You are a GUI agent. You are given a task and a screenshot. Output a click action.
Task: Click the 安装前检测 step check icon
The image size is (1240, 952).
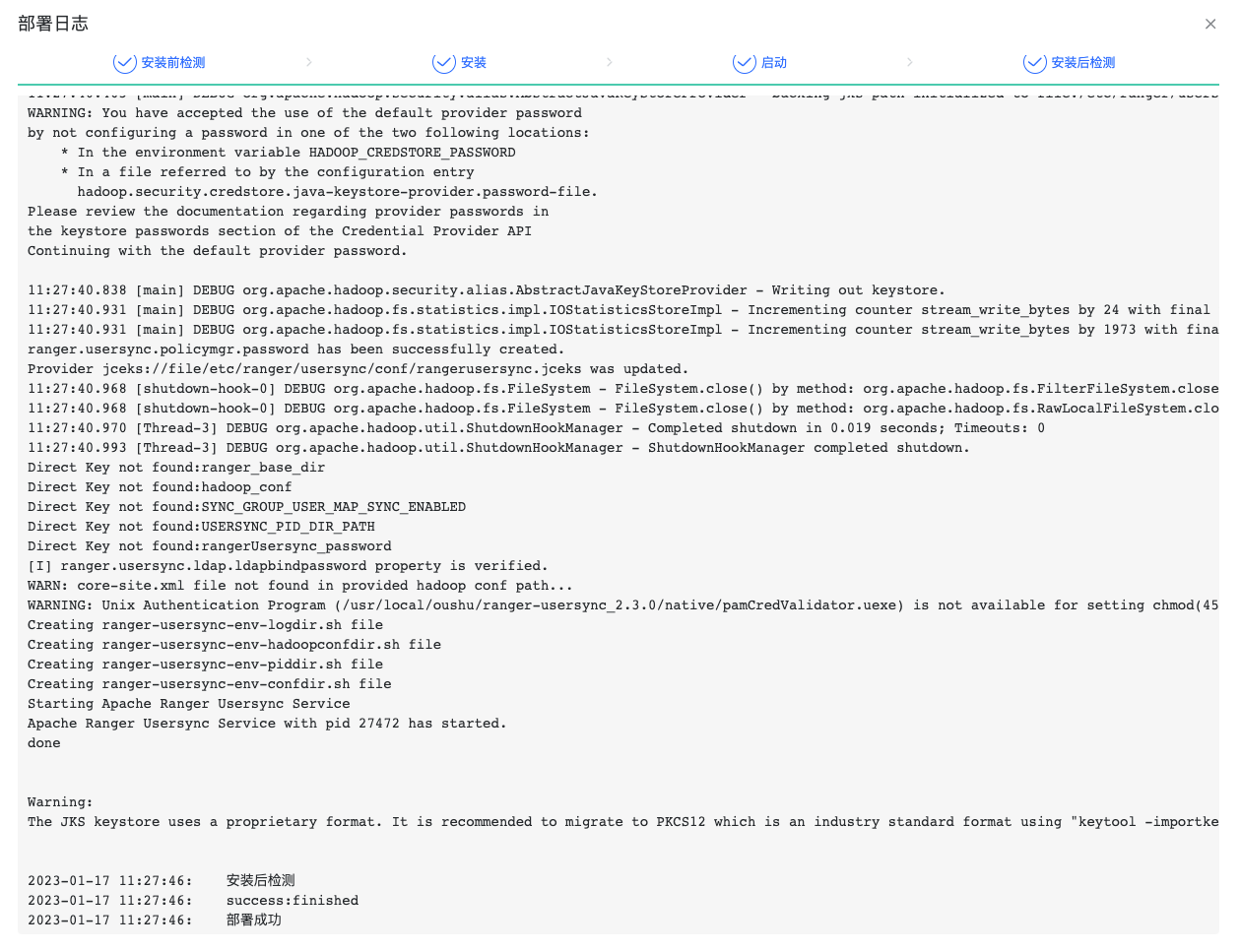point(125,63)
